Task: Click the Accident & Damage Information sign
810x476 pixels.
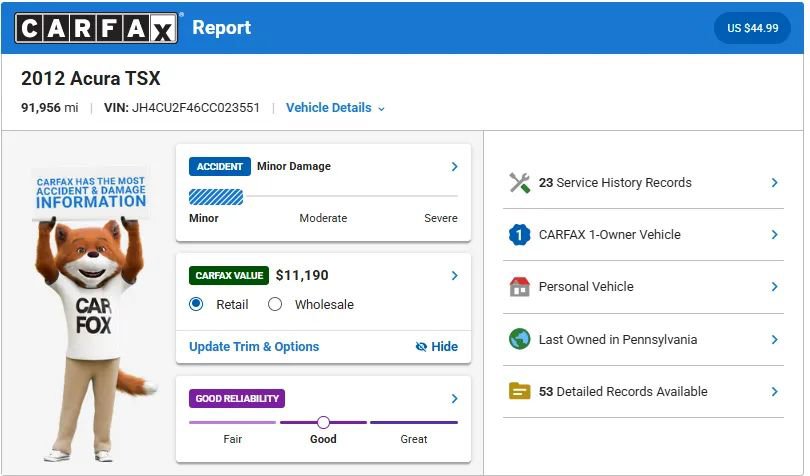Action: pyautogui.click(x=91, y=193)
